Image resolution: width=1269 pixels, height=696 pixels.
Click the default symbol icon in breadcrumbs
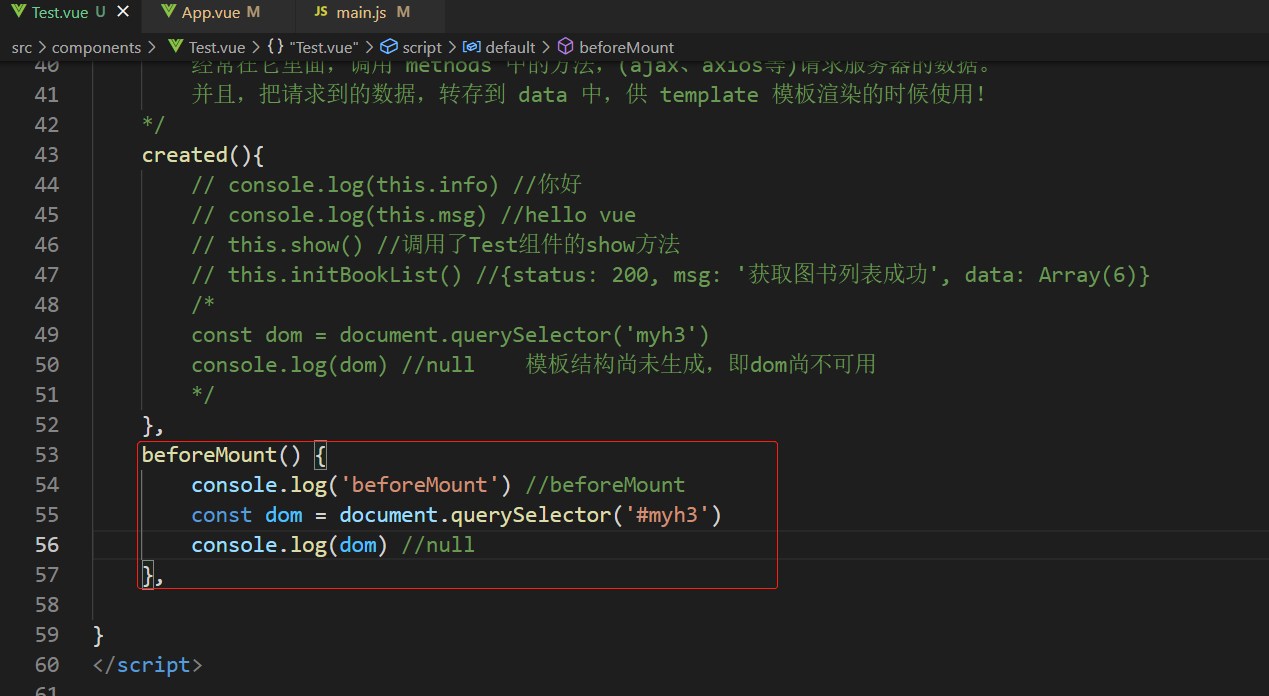(471, 47)
